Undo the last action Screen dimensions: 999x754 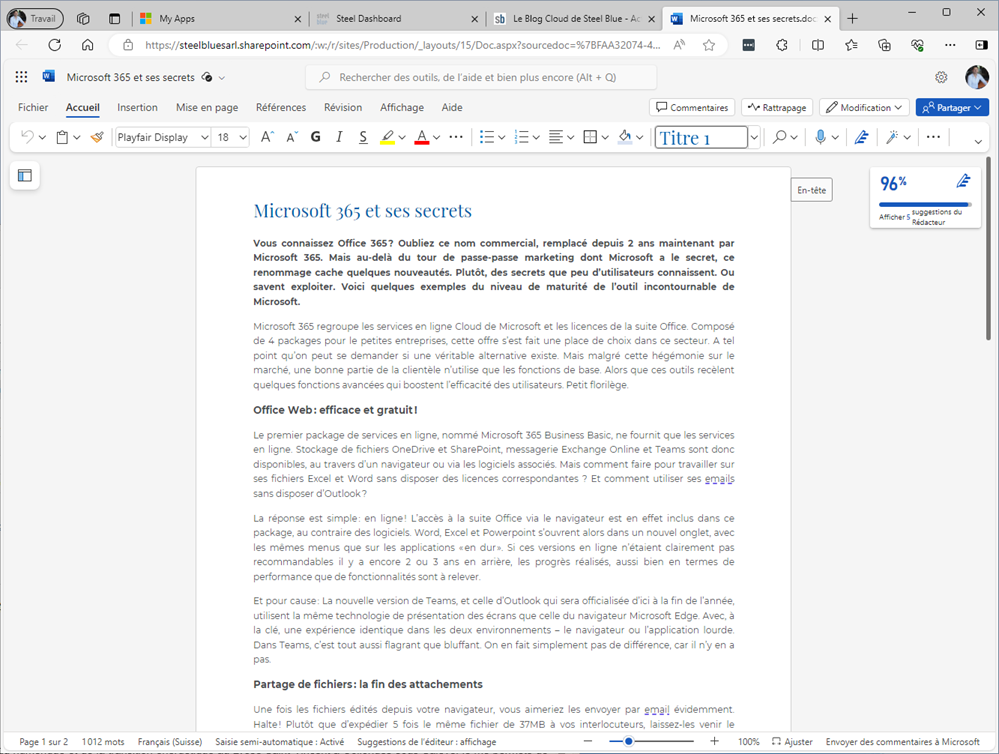tap(27, 137)
